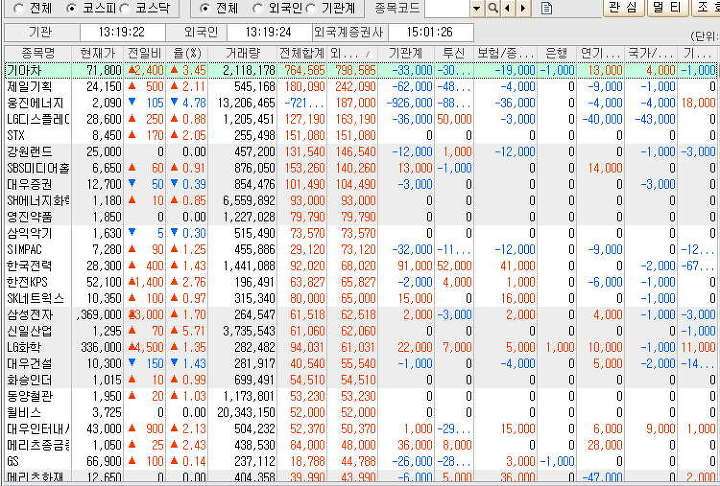Focus the 종목코드 input field

(x=447, y=8)
